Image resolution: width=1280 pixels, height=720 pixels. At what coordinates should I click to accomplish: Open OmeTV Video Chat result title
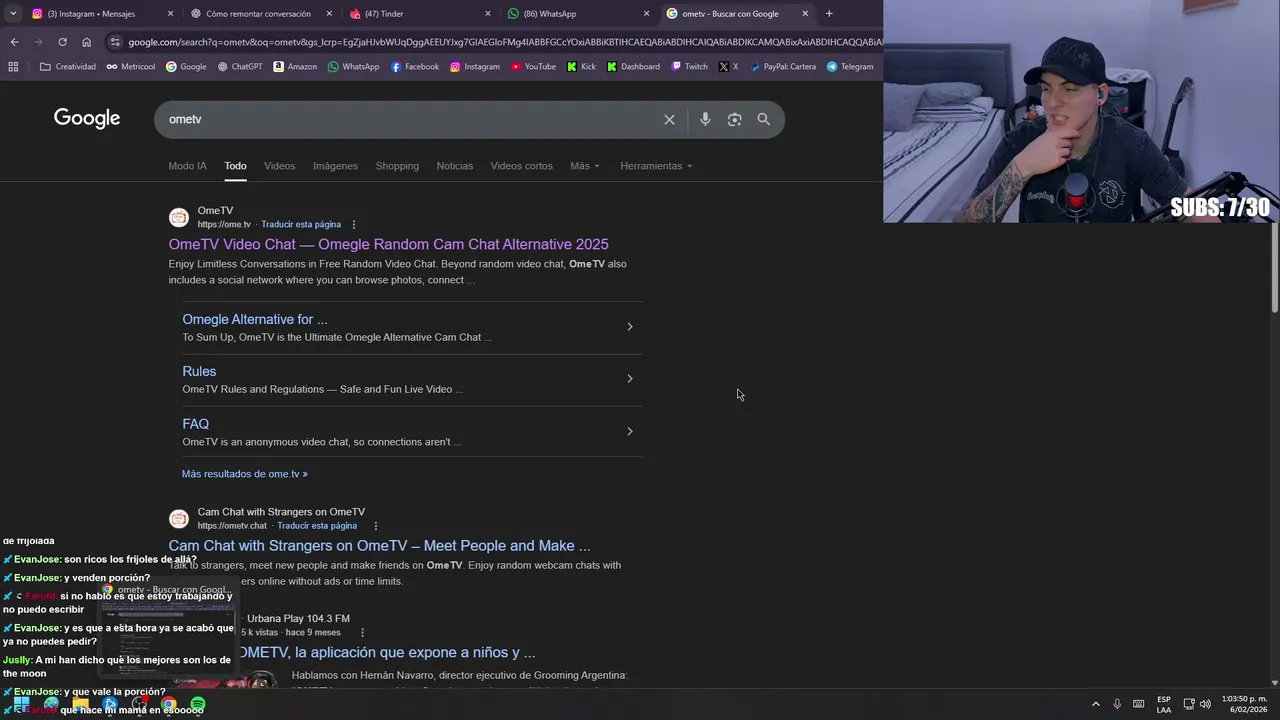pos(388,244)
